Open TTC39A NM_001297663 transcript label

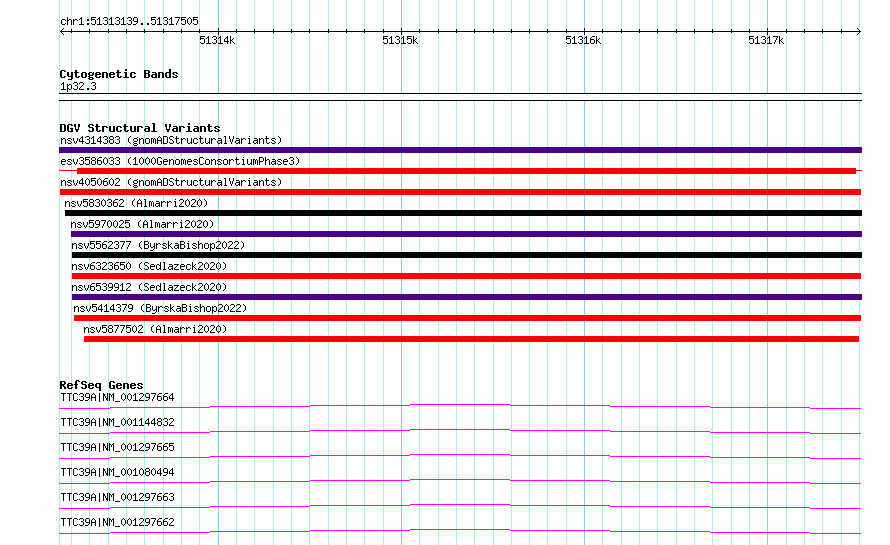click(117, 497)
